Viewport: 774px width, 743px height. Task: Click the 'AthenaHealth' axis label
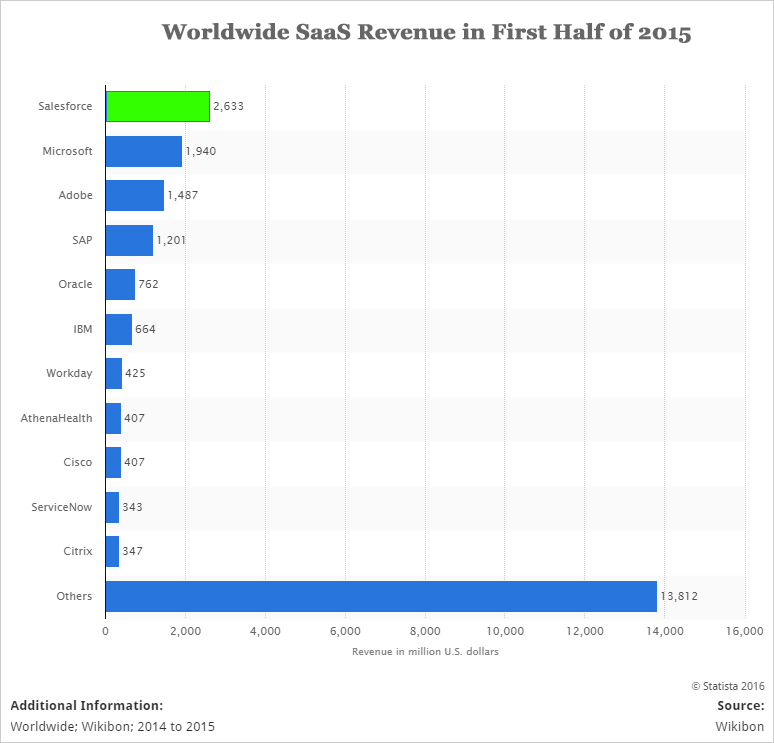56,418
